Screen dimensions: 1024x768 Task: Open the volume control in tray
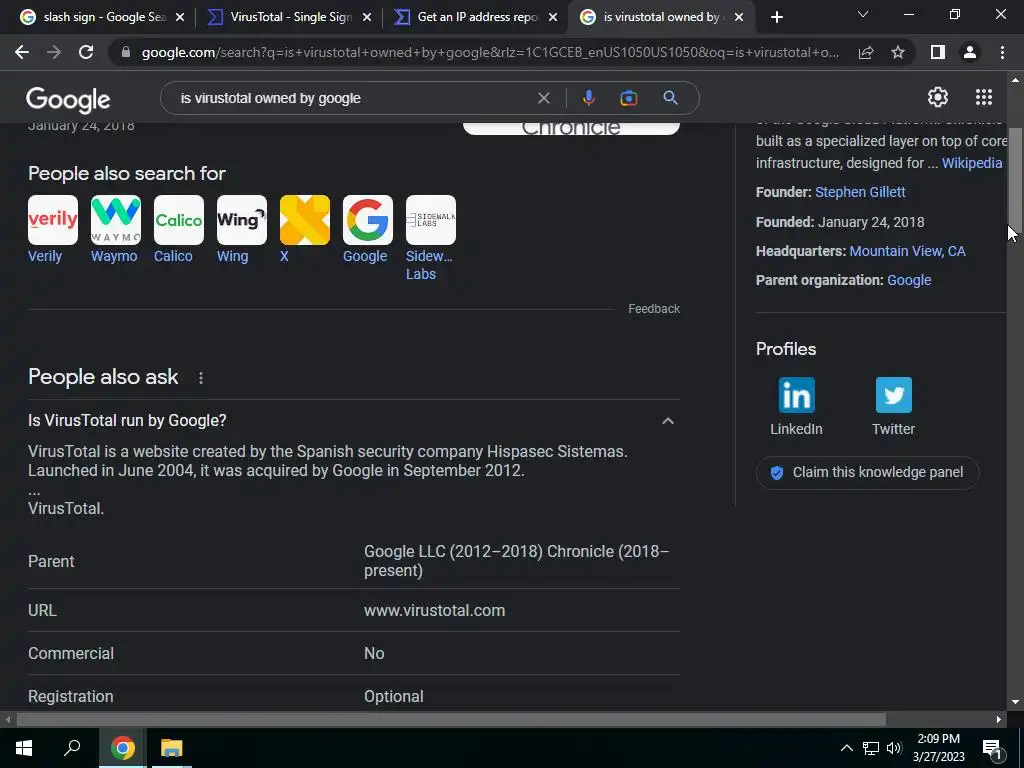894,748
